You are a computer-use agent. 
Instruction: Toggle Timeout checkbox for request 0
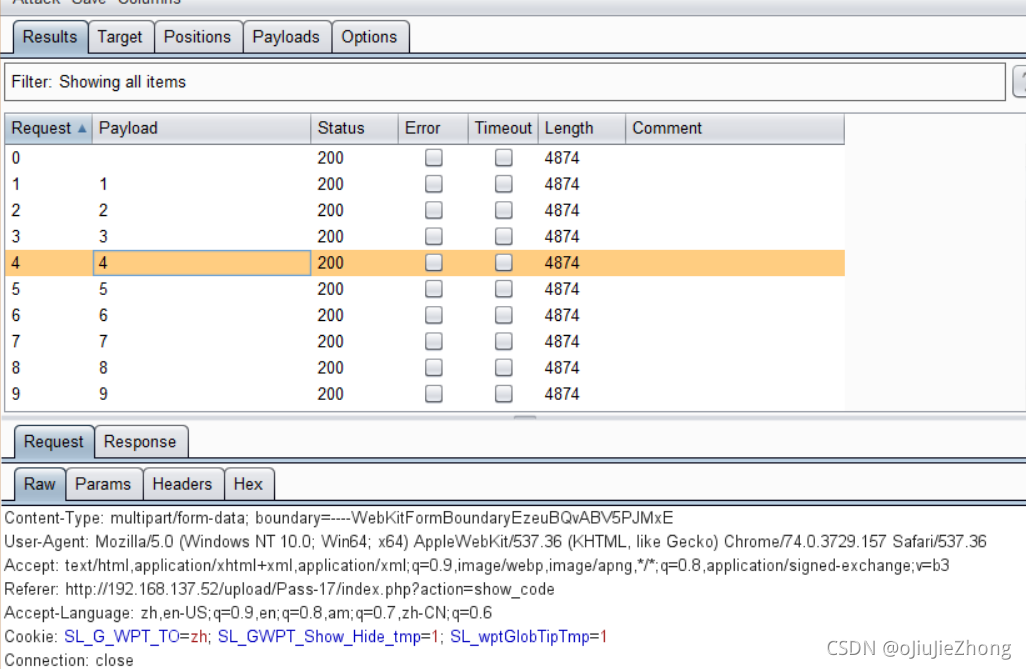tap(503, 158)
